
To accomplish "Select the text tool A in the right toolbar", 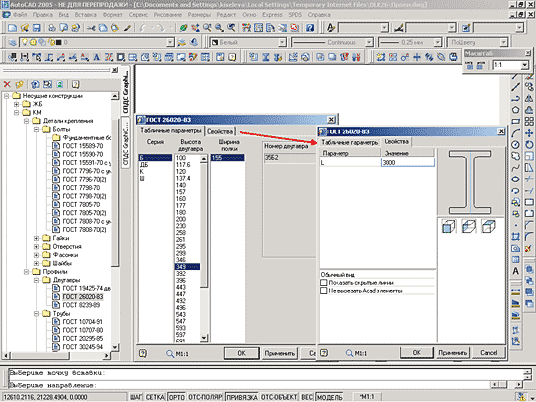I will click(x=515, y=271).
